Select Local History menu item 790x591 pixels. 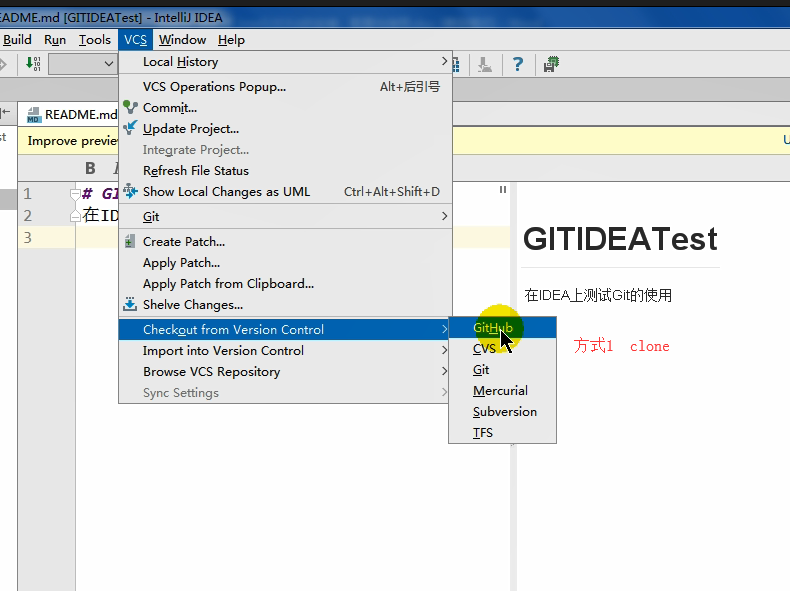tap(285, 61)
